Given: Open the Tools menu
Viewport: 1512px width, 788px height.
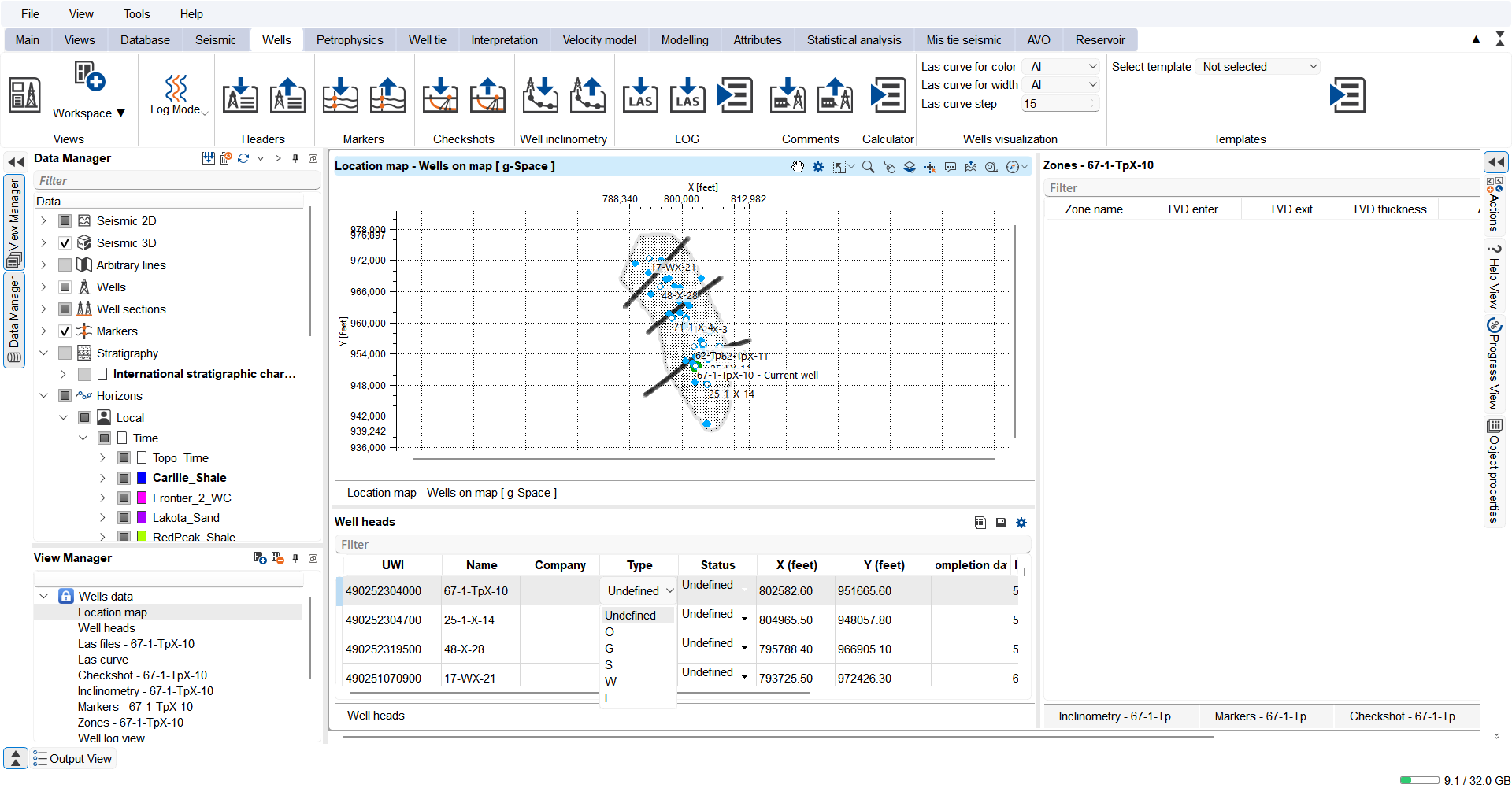Looking at the screenshot, I should (x=137, y=14).
